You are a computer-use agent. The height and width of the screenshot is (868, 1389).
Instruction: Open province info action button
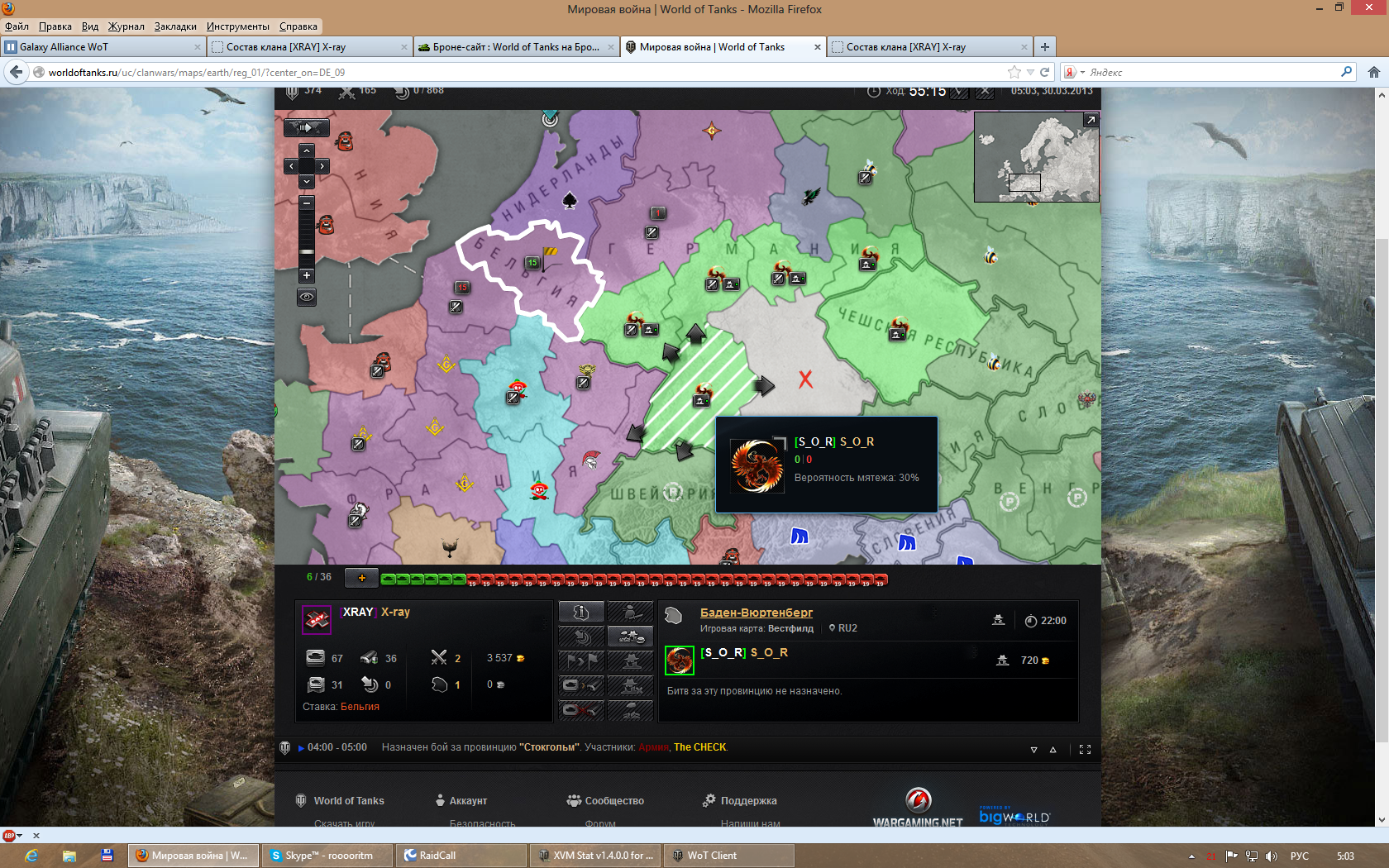coord(581,612)
